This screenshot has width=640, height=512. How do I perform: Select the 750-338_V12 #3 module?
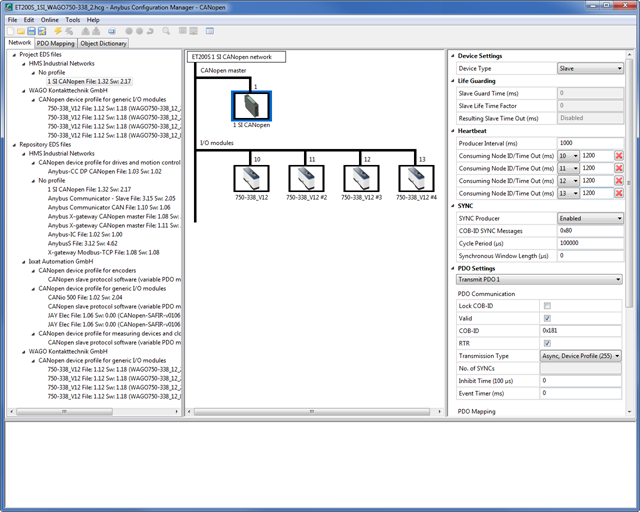(361, 178)
